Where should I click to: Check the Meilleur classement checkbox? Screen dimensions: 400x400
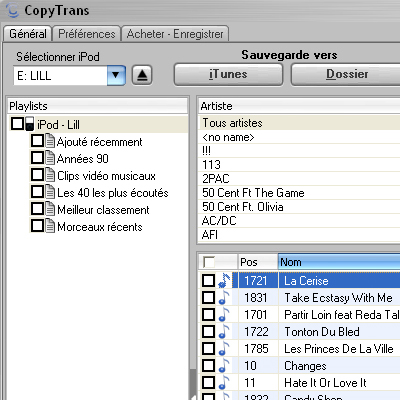37,209
